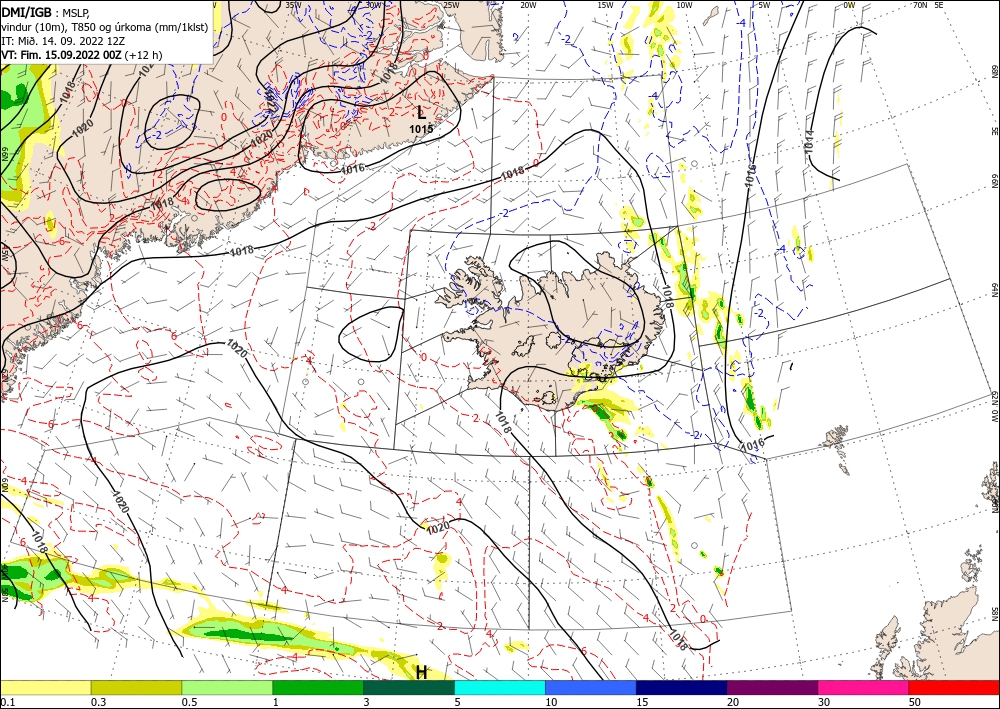Select the green 1–3 mm legend swatch

pyautogui.click(x=318, y=687)
